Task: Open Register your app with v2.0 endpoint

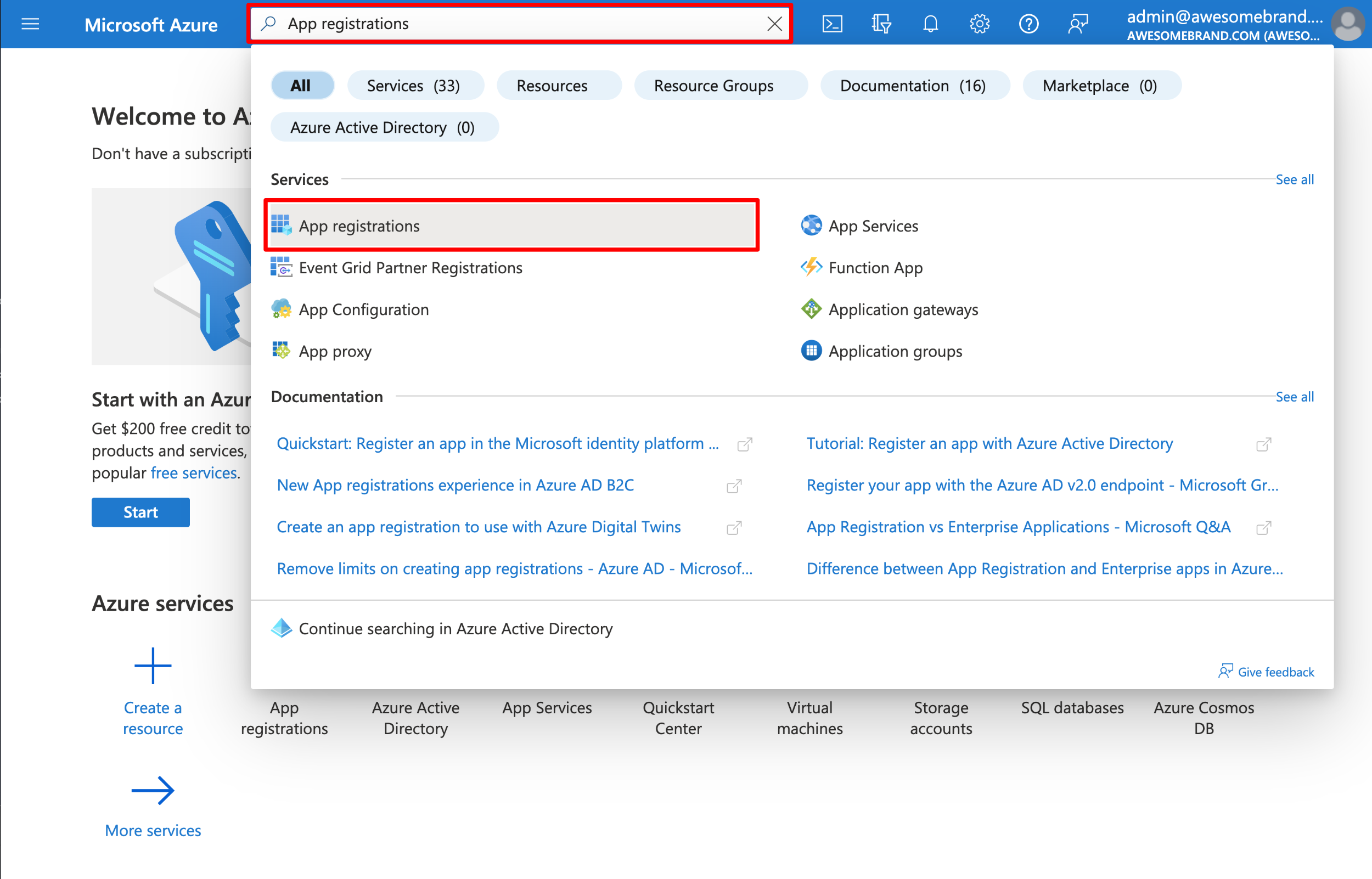Action: click(x=1042, y=484)
